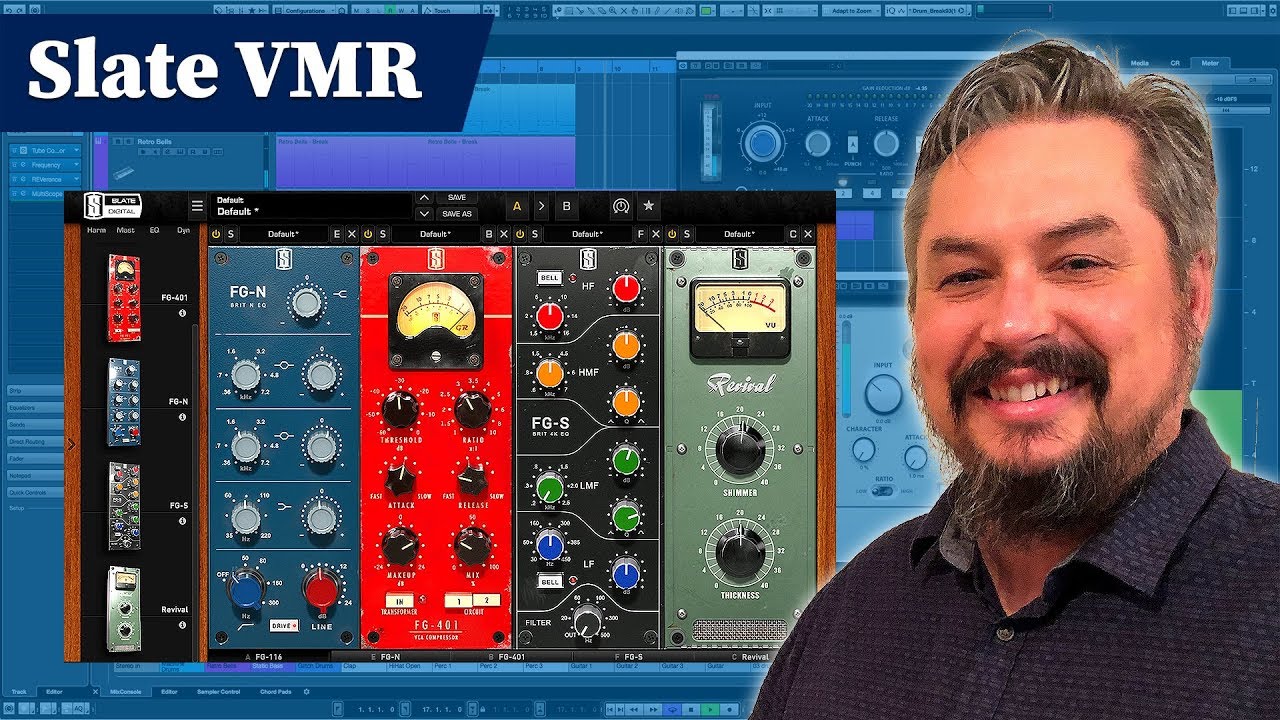Click slot letter B above FG-401
1280x720 pixels.
[489, 234]
